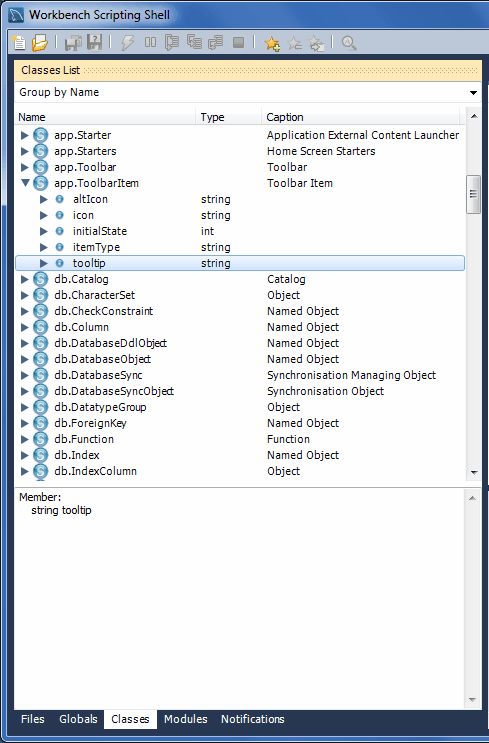Switch to the Modules tab

(186, 719)
